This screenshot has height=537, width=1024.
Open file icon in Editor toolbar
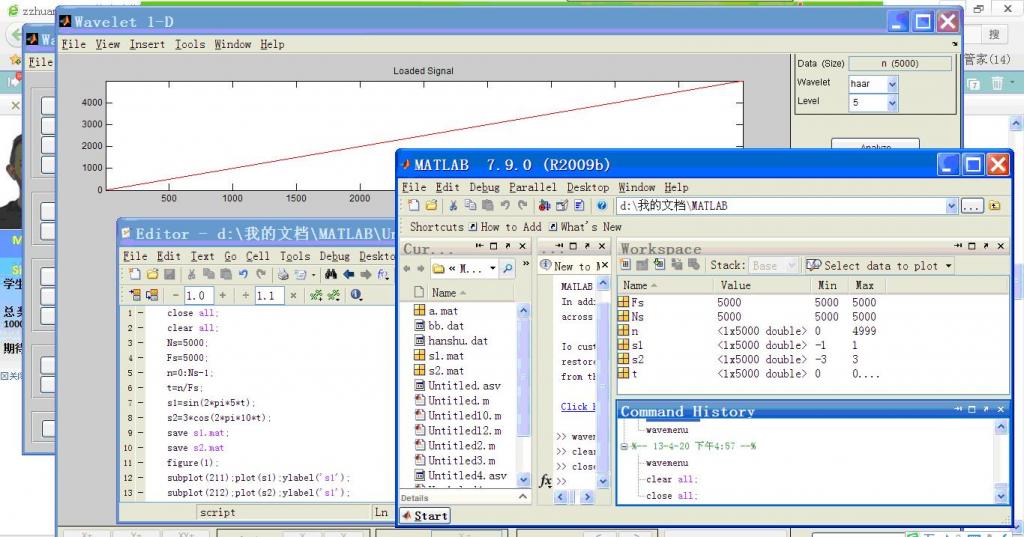point(152,274)
